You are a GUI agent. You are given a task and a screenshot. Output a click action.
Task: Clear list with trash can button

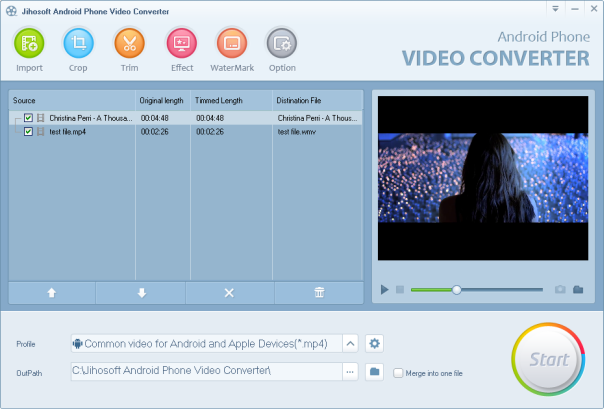click(319, 293)
